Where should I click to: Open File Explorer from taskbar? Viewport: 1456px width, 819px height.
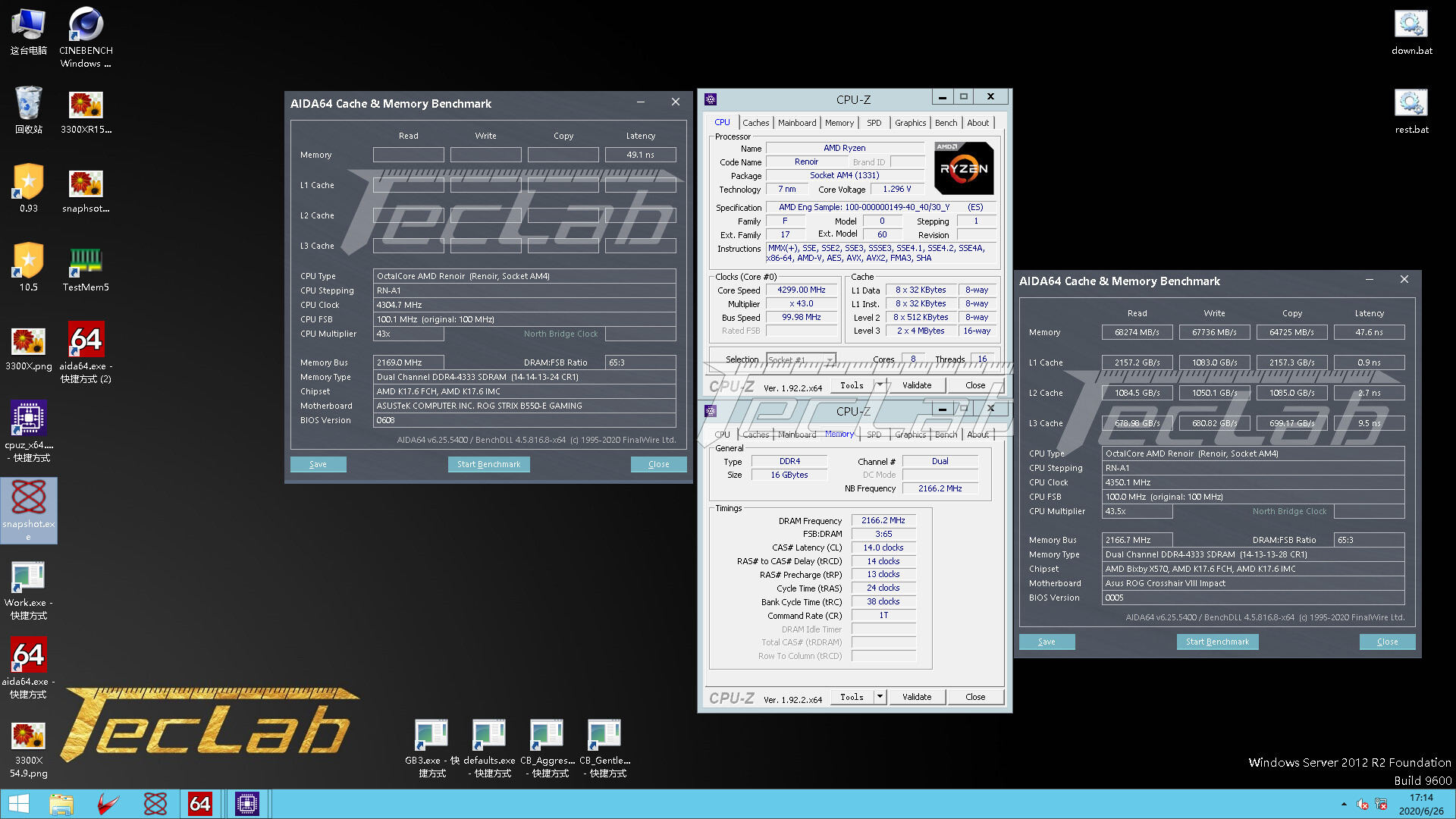[x=61, y=804]
